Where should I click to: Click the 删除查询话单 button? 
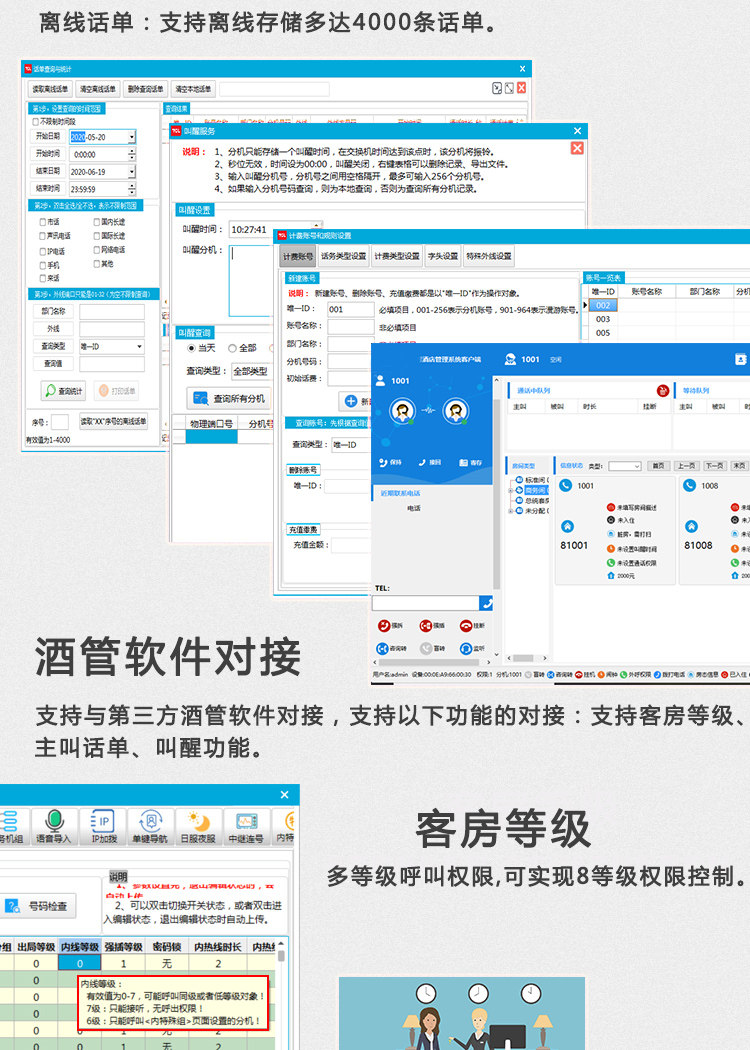[145, 88]
